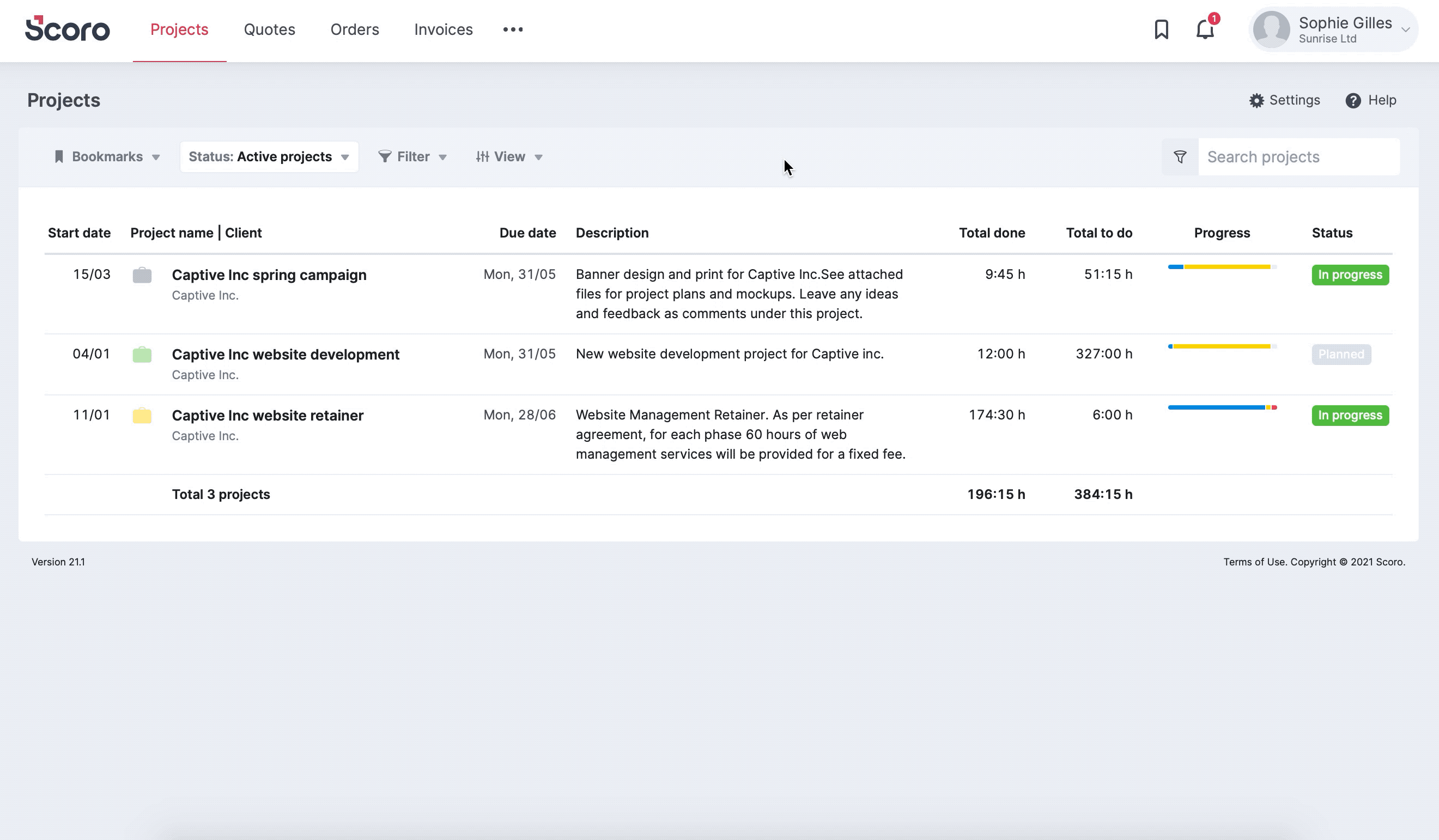
Task: Open the View dropdown
Action: tap(509, 157)
